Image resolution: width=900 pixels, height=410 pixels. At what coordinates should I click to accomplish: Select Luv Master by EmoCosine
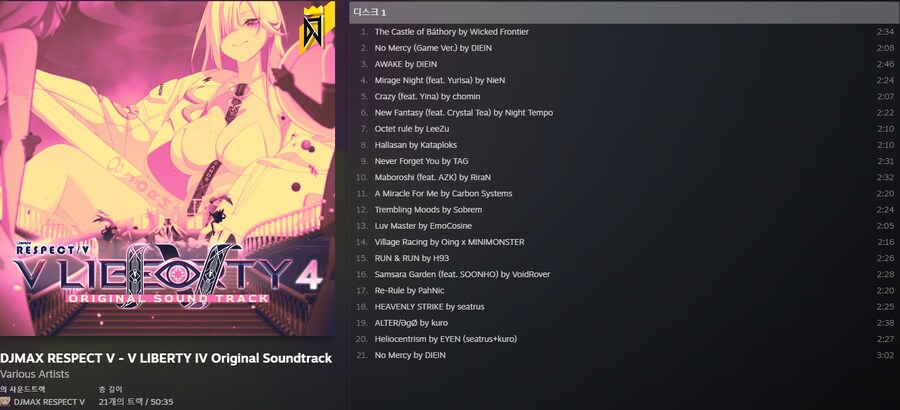(624, 226)
